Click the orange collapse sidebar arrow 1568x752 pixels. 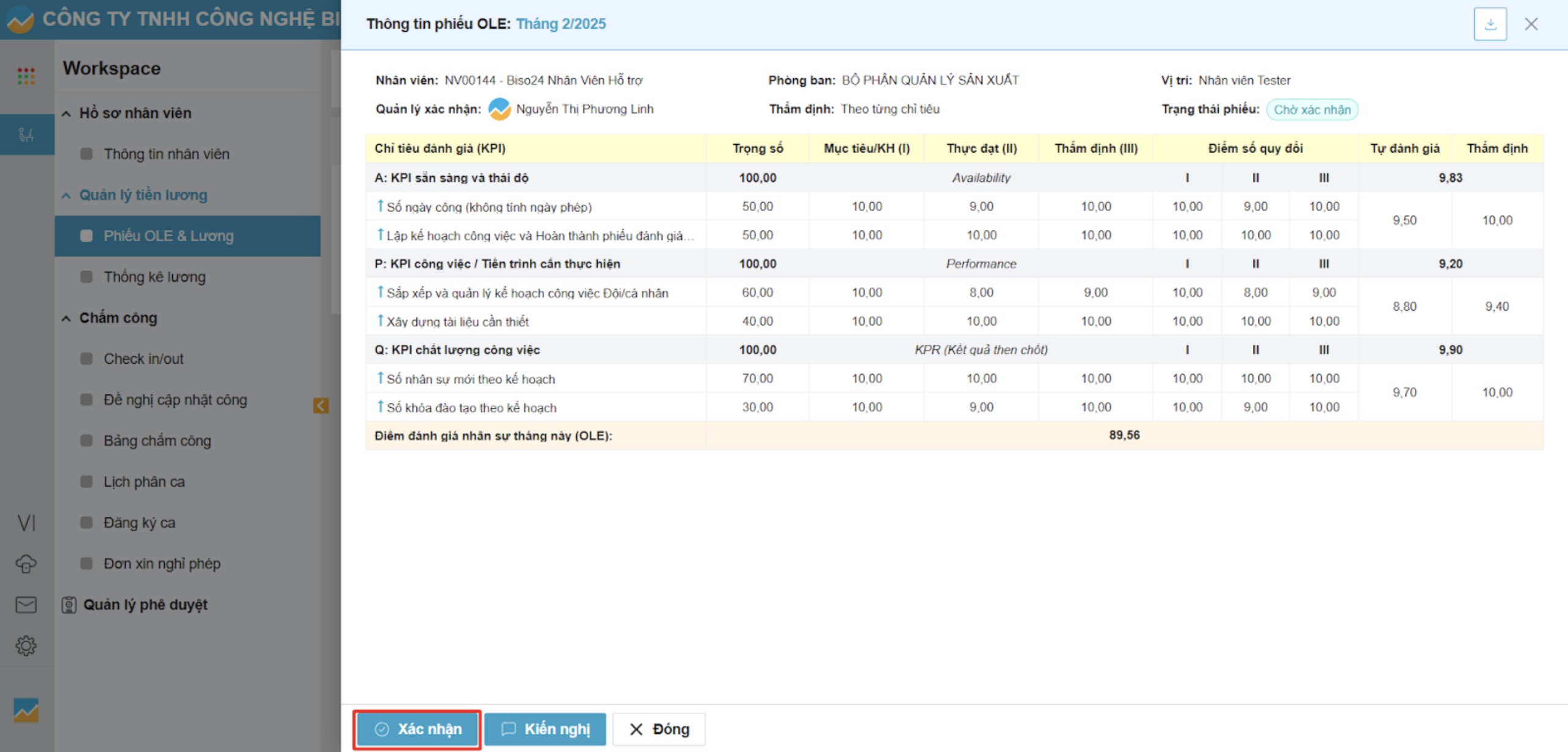pos(321,406)
